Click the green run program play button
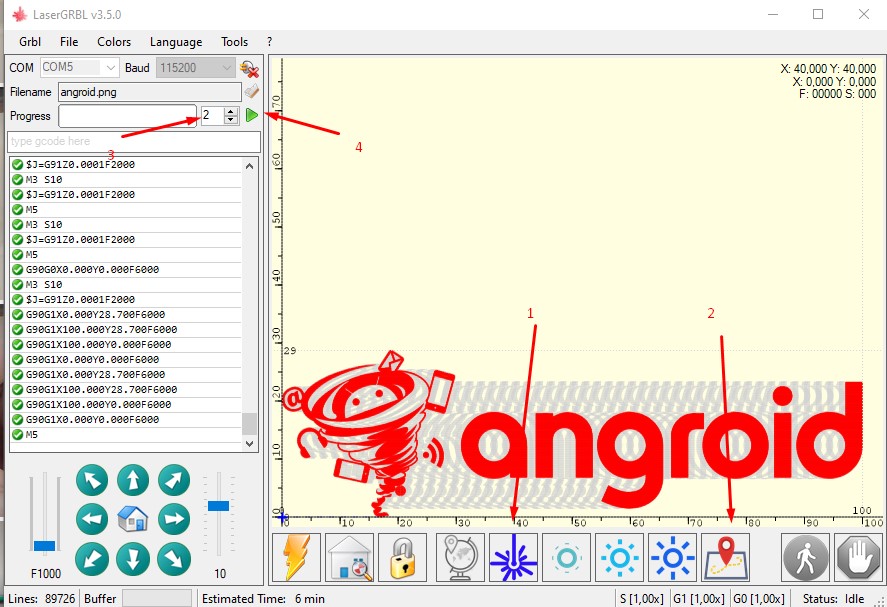The image size is (887, 607). tap(252, 115)
